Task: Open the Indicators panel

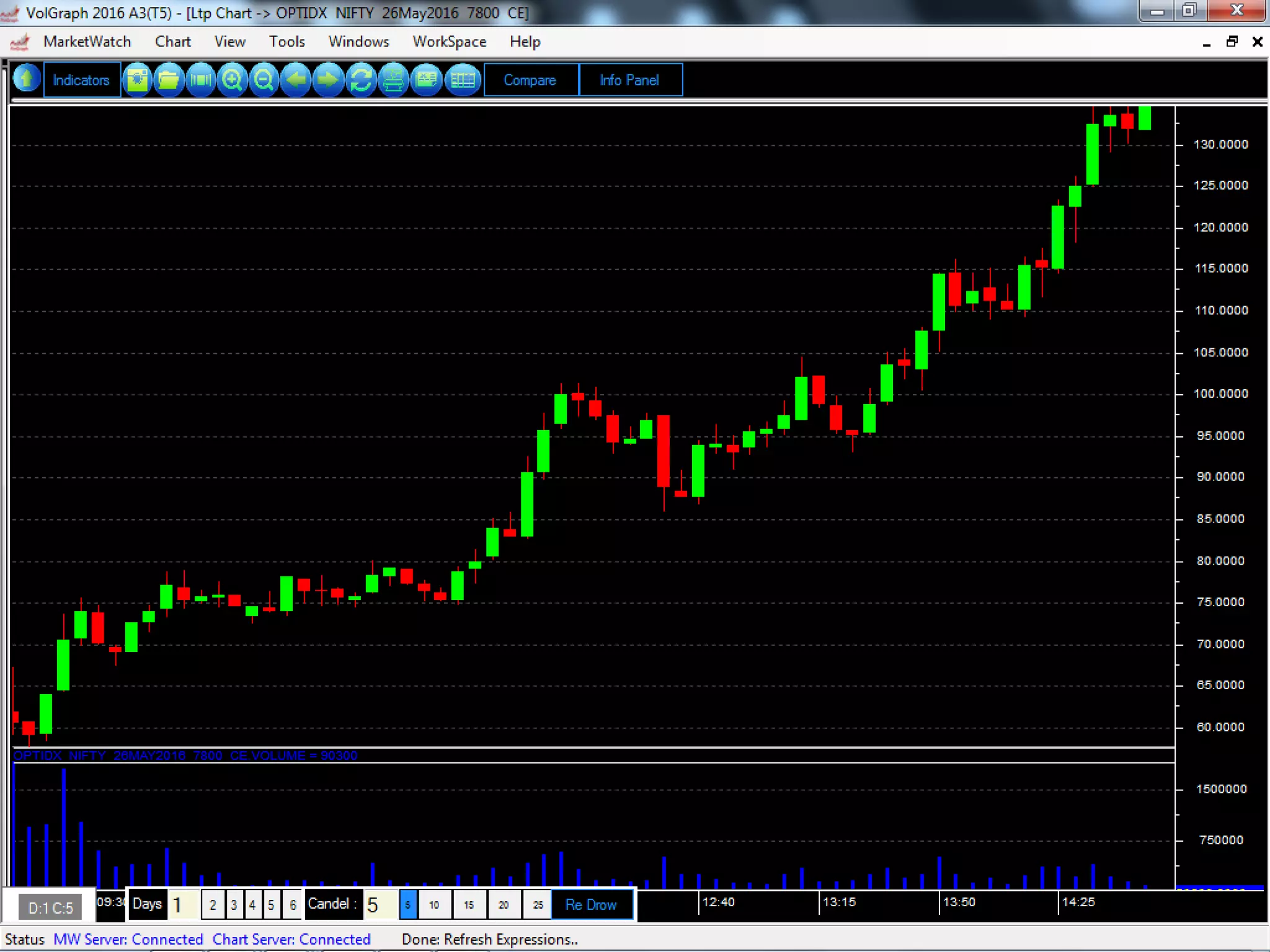Action: point(81,80)
